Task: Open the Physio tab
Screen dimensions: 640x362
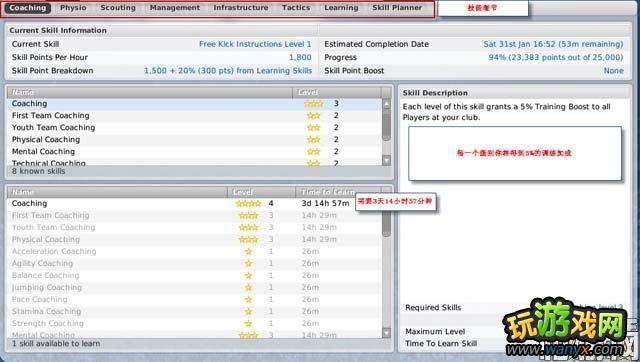Action: 73,8
